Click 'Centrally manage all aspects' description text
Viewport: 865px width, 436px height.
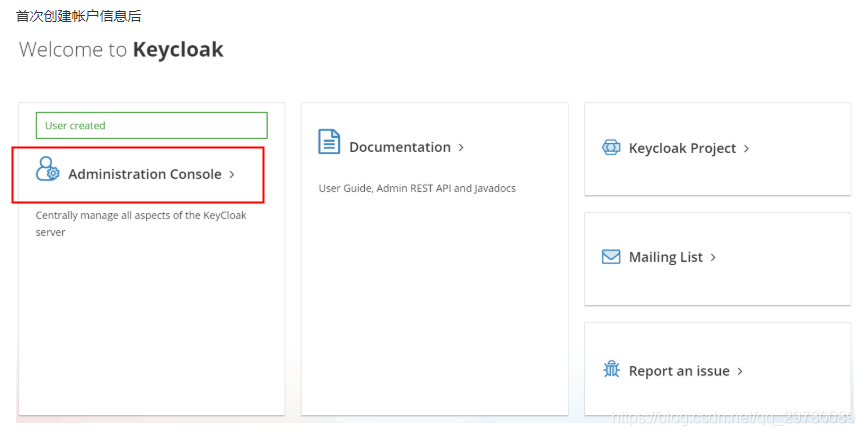141,224
